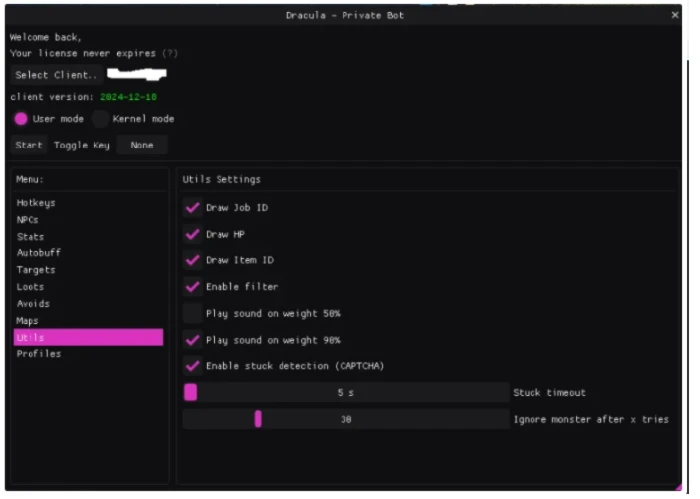Show the Maps section
700x499 pixels.
tap(27, 321)
